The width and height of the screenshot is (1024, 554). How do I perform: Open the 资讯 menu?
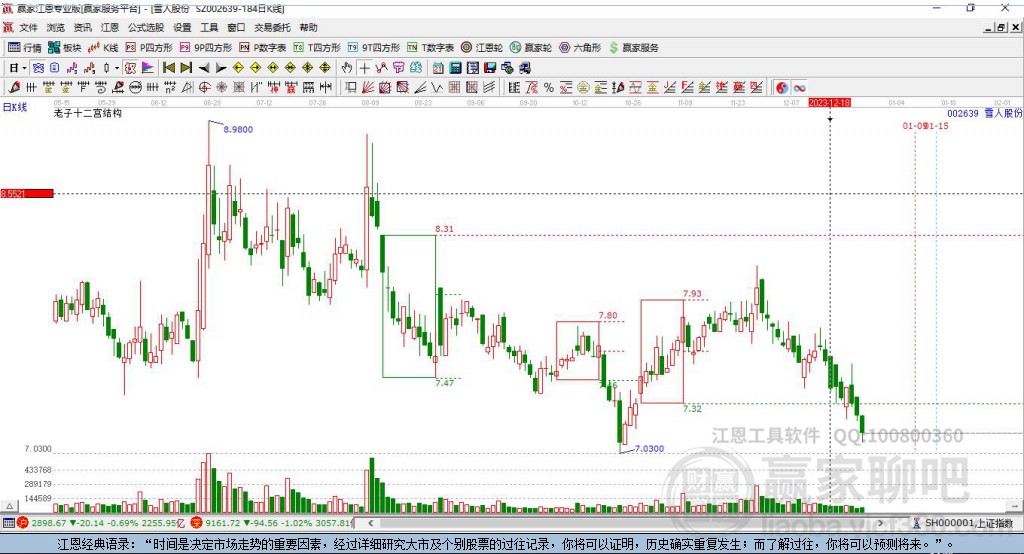(82, 27)
